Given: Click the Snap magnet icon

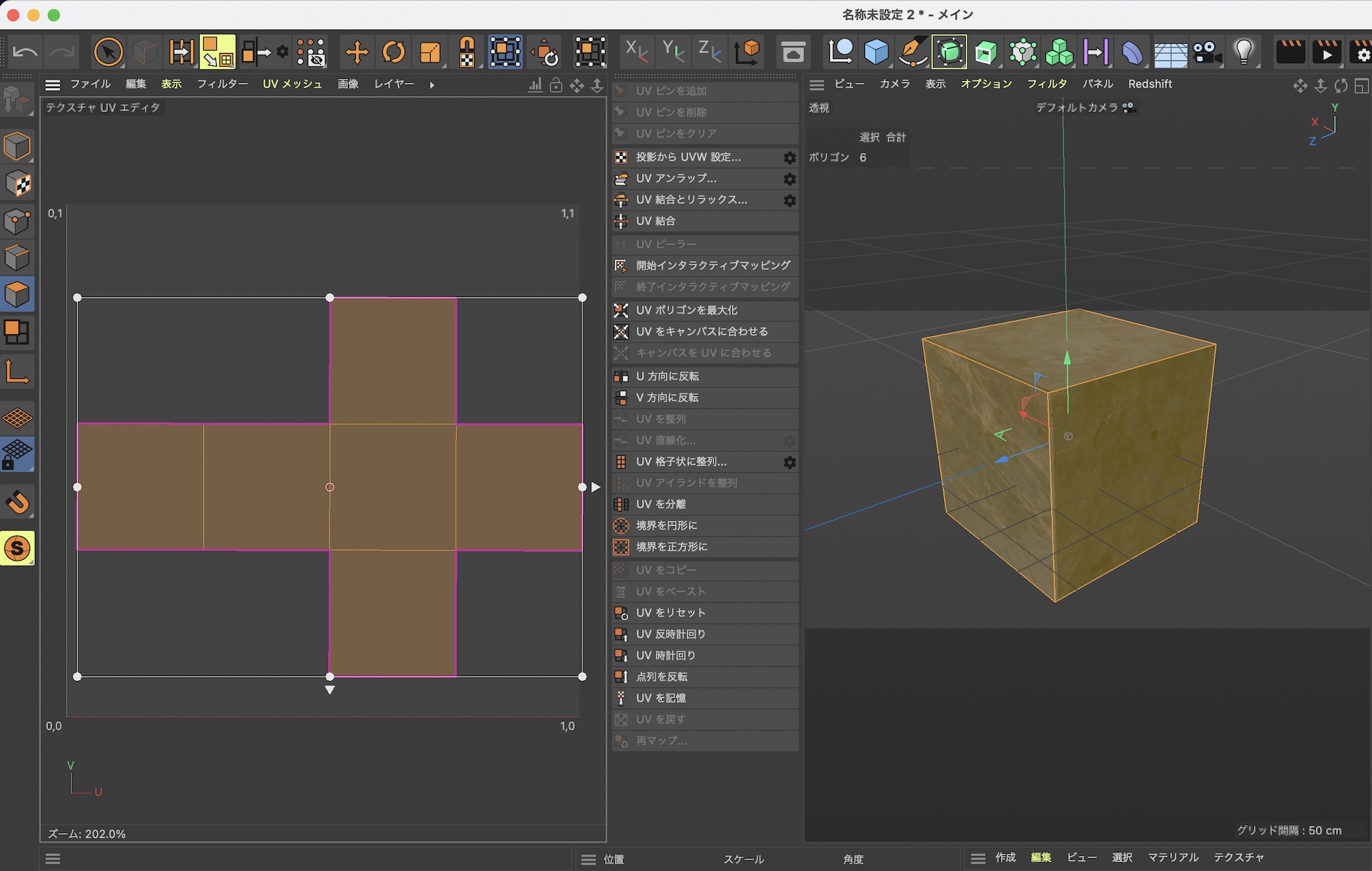Looking at the screenshot, I should [x=17, y=502].
